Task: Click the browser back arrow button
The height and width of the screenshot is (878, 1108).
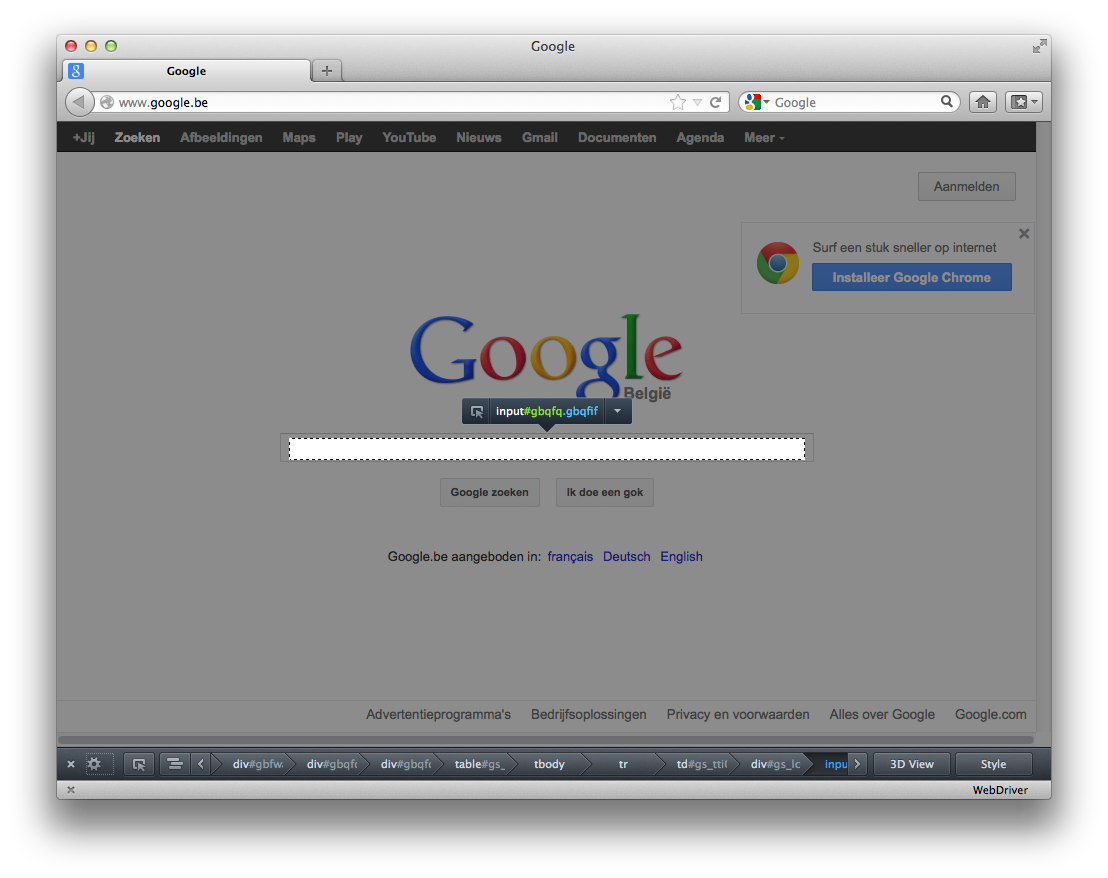Action: [x=78, y=102]
